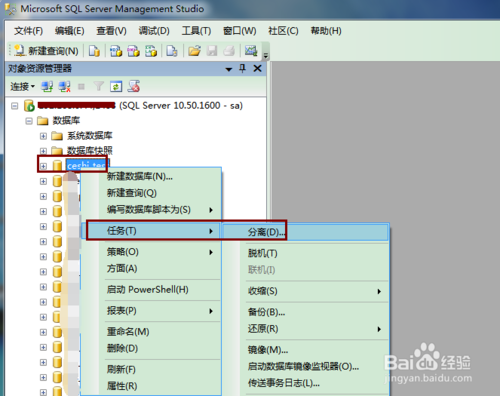Open the 编写数据库脚本为(S) submenu
This screenshot has height=396, width=500.
click(151, 210)
